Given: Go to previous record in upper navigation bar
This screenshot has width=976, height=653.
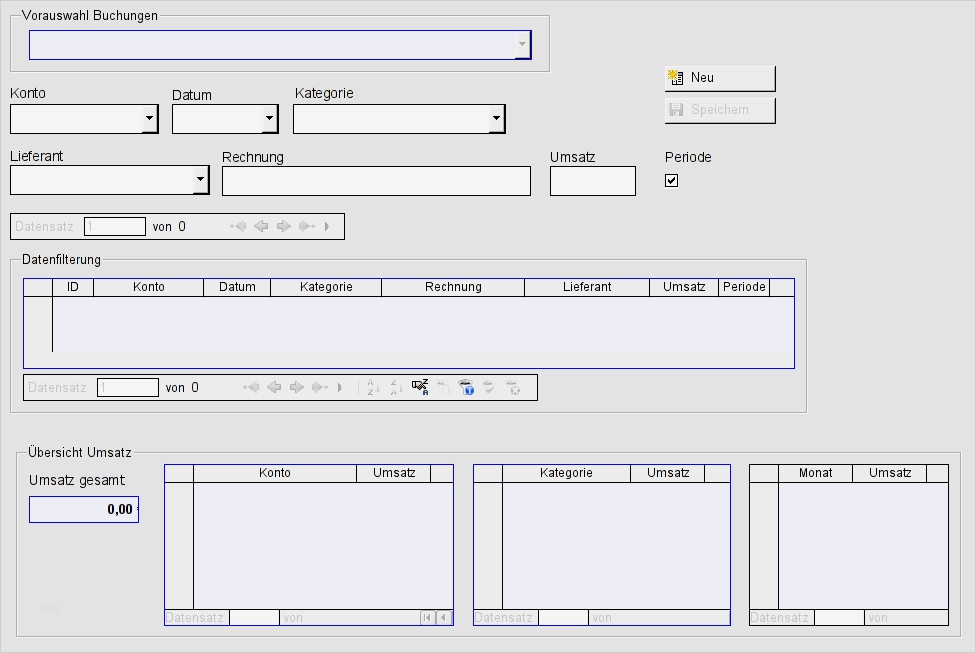Looking at the screenshot, I should click(261, 227).
